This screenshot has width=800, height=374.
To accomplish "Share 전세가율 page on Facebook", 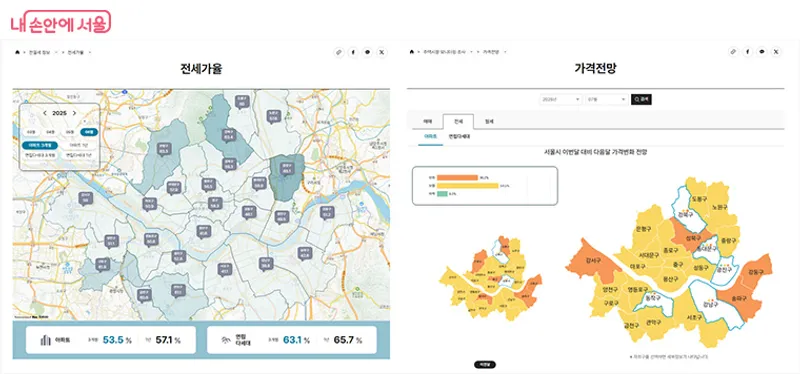I will pos(353,52).
